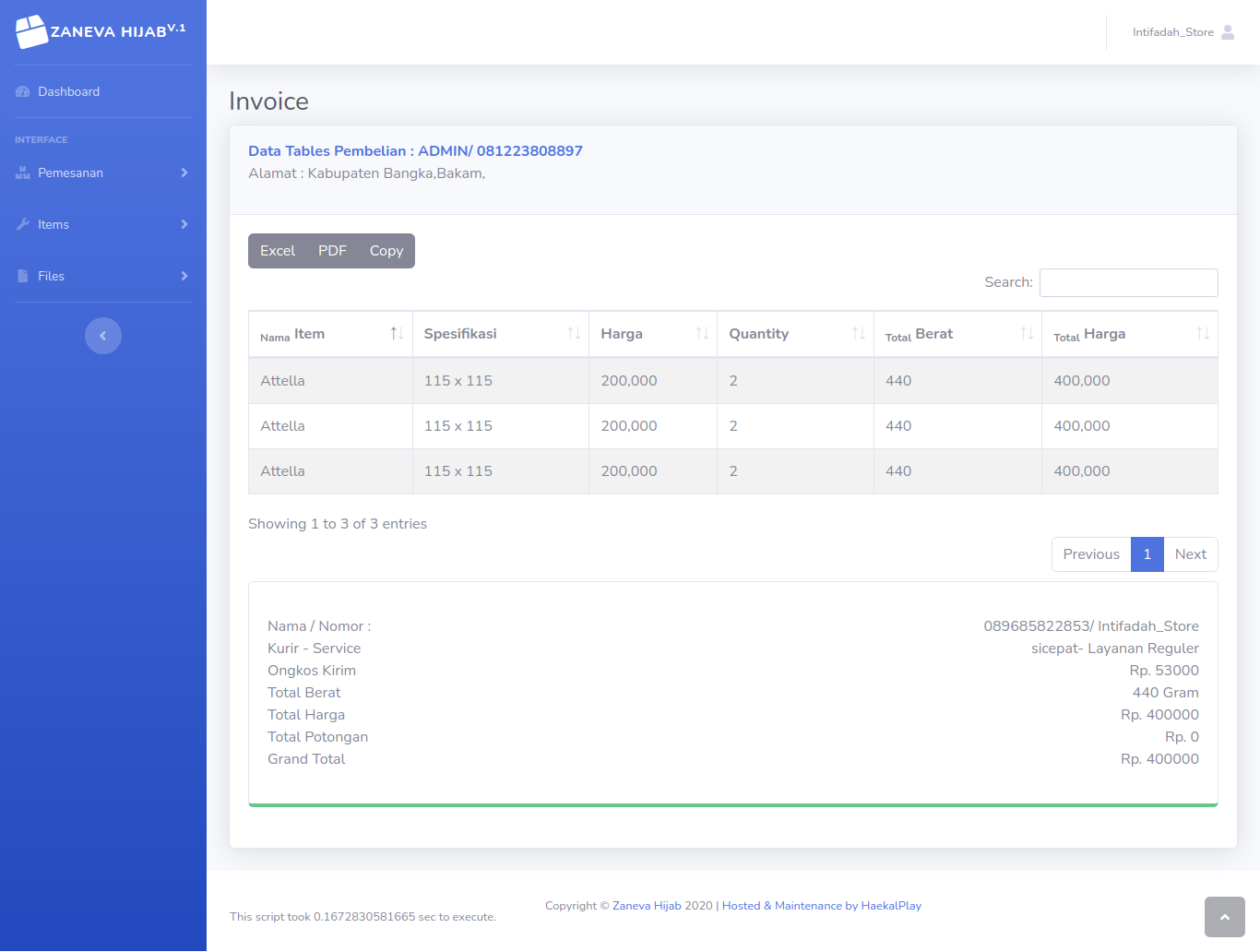Click the 'Kurir - Service' label
The height and width of the screenshot is (952, 1260).
[x=314, y=649]
